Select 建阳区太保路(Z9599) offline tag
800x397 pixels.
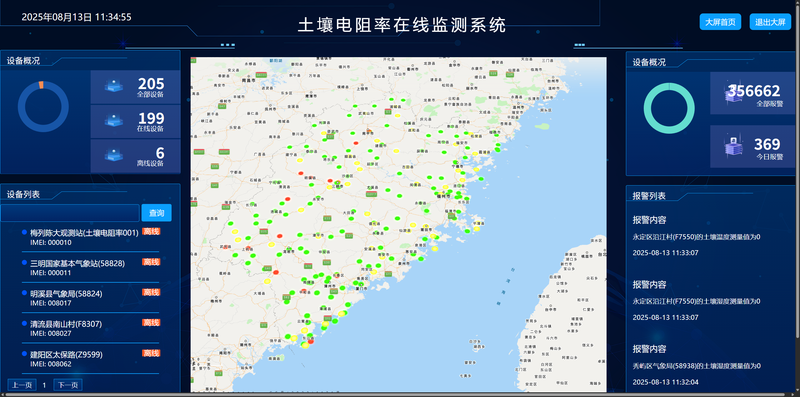(x=151, y=353)
